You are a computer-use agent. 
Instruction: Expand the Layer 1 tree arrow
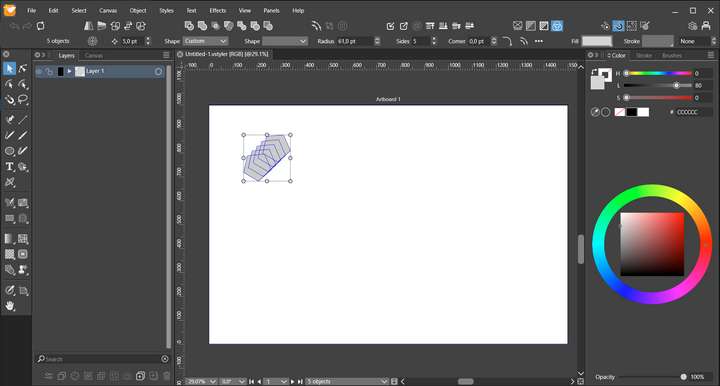(x=70, y=71)
